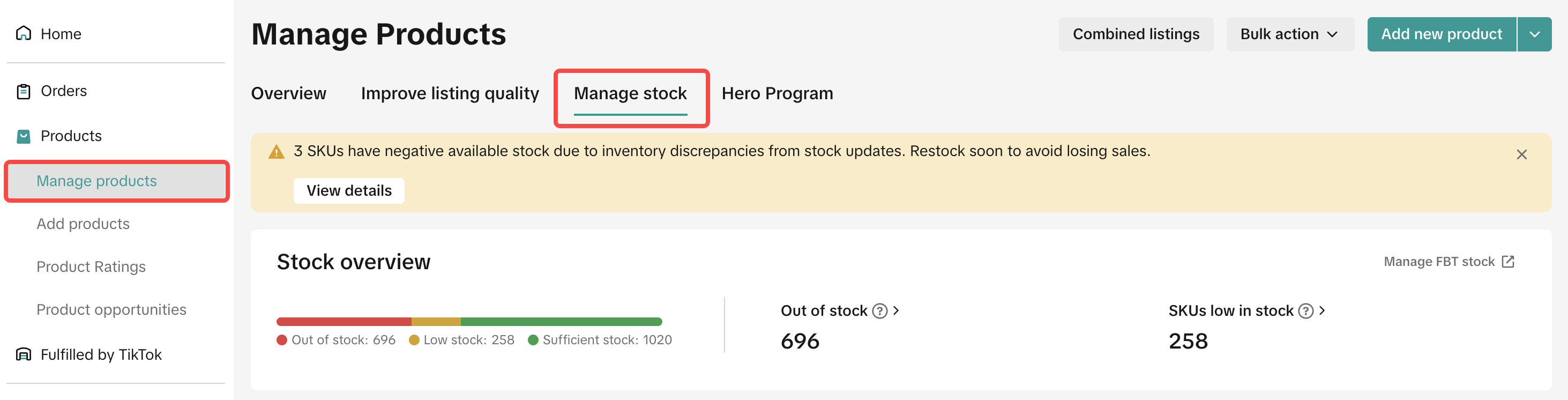Viewport: 1568px width, 400px height.
Task: Click the yellow warning triangle icon
Action: pyautogui.click(x=277, y=152)
